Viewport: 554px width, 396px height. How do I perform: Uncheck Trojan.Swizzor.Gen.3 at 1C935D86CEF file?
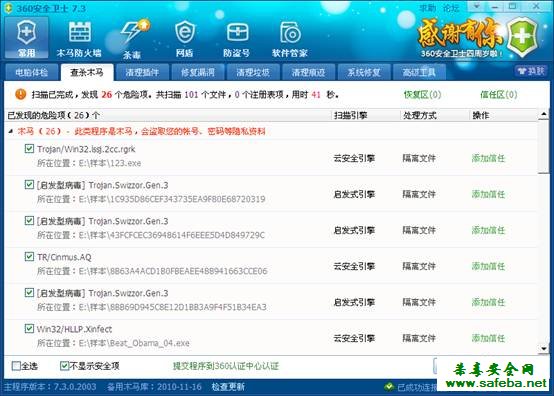tap(29, 185)
